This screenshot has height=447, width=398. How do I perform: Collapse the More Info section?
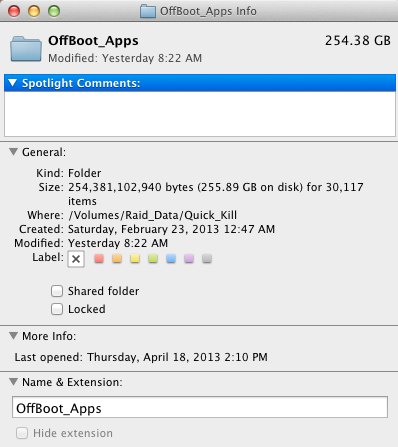coord(13,335)
